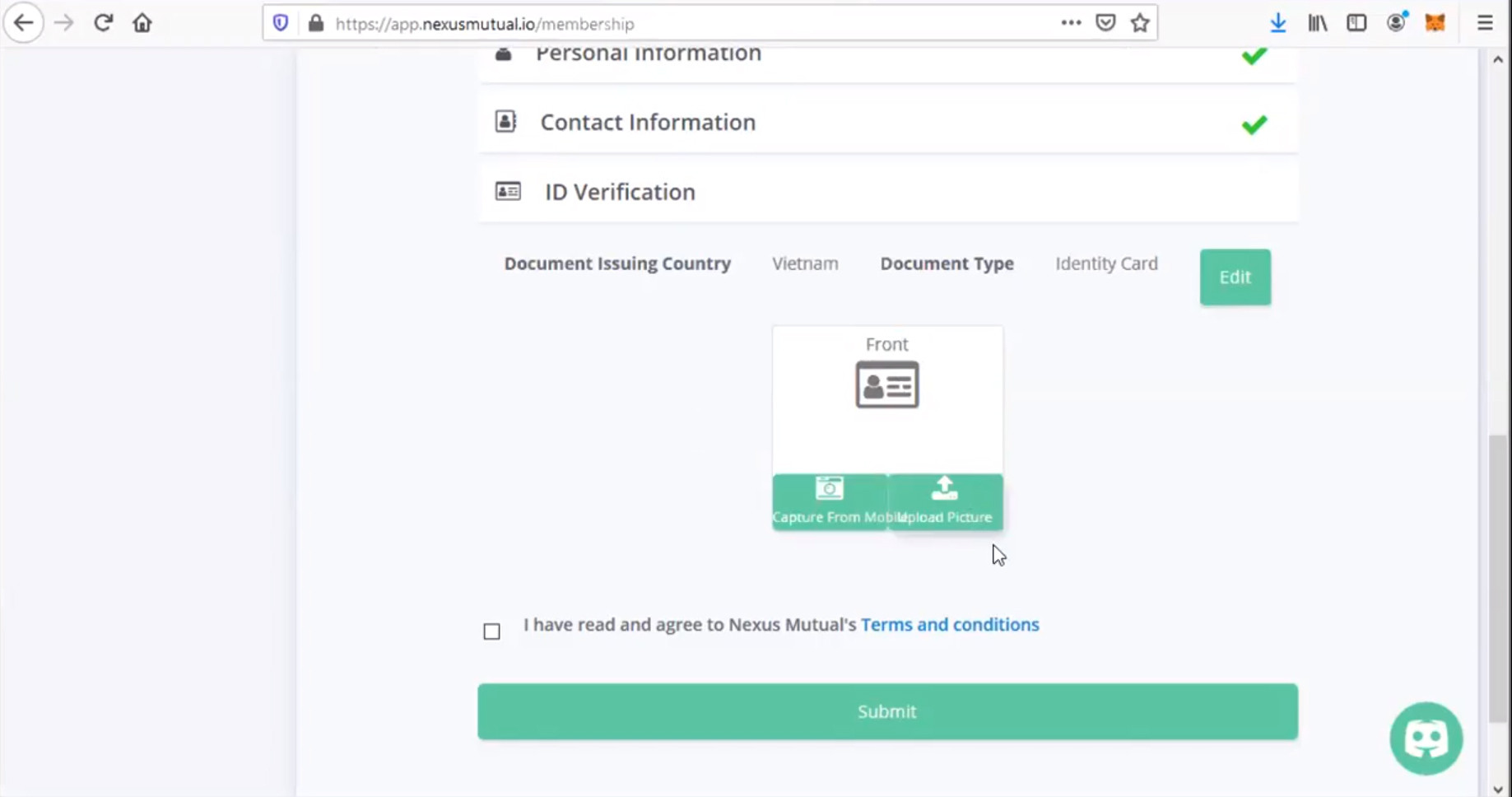Open the Library bookshelf icon
1512x797 pixels.
click(1318, 23)
